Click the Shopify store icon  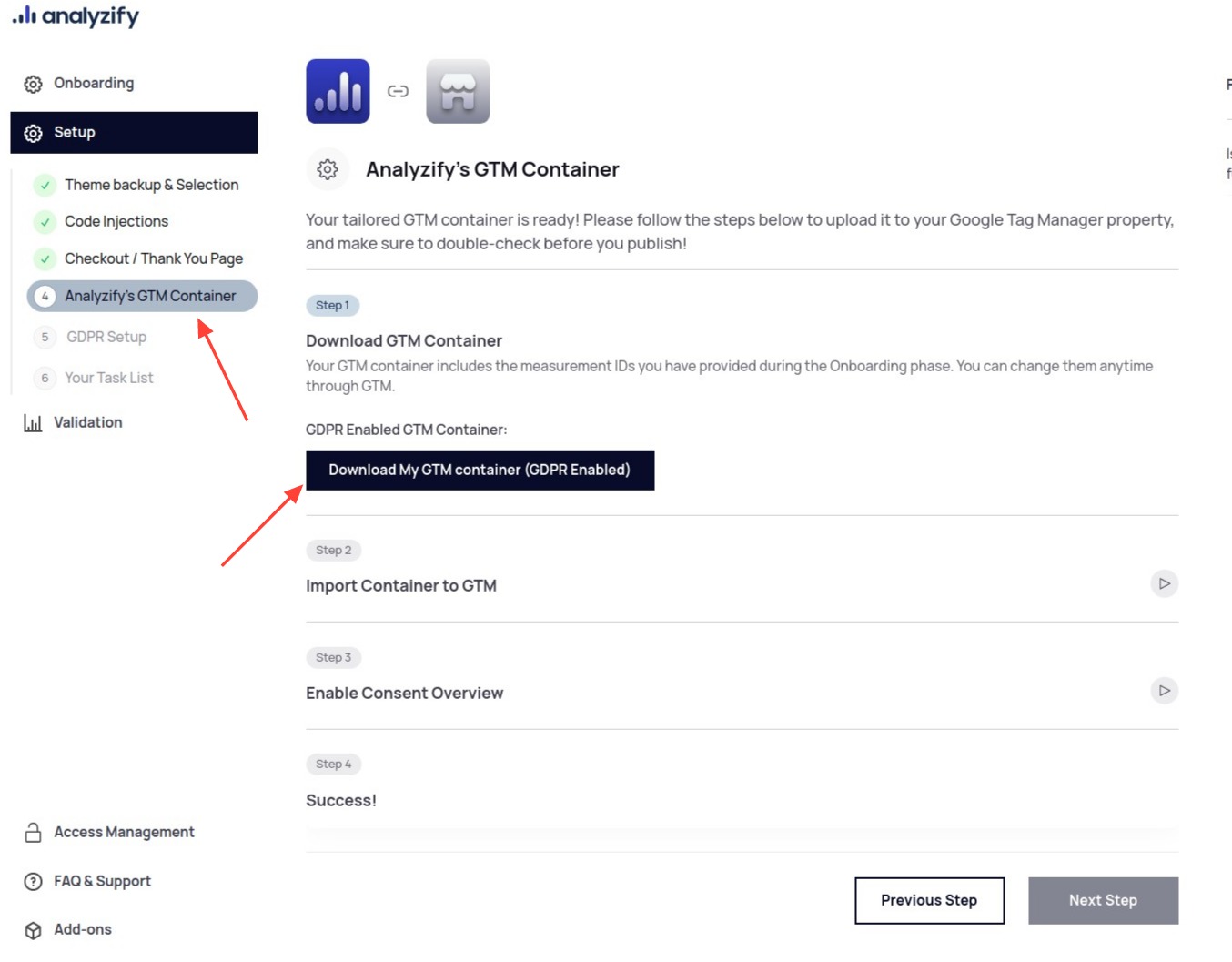[458, 91]
